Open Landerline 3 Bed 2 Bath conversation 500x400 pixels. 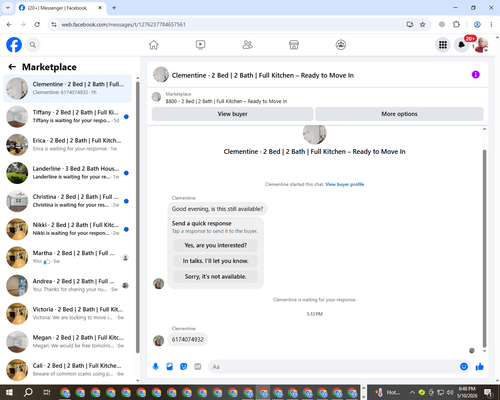(67, 173)
